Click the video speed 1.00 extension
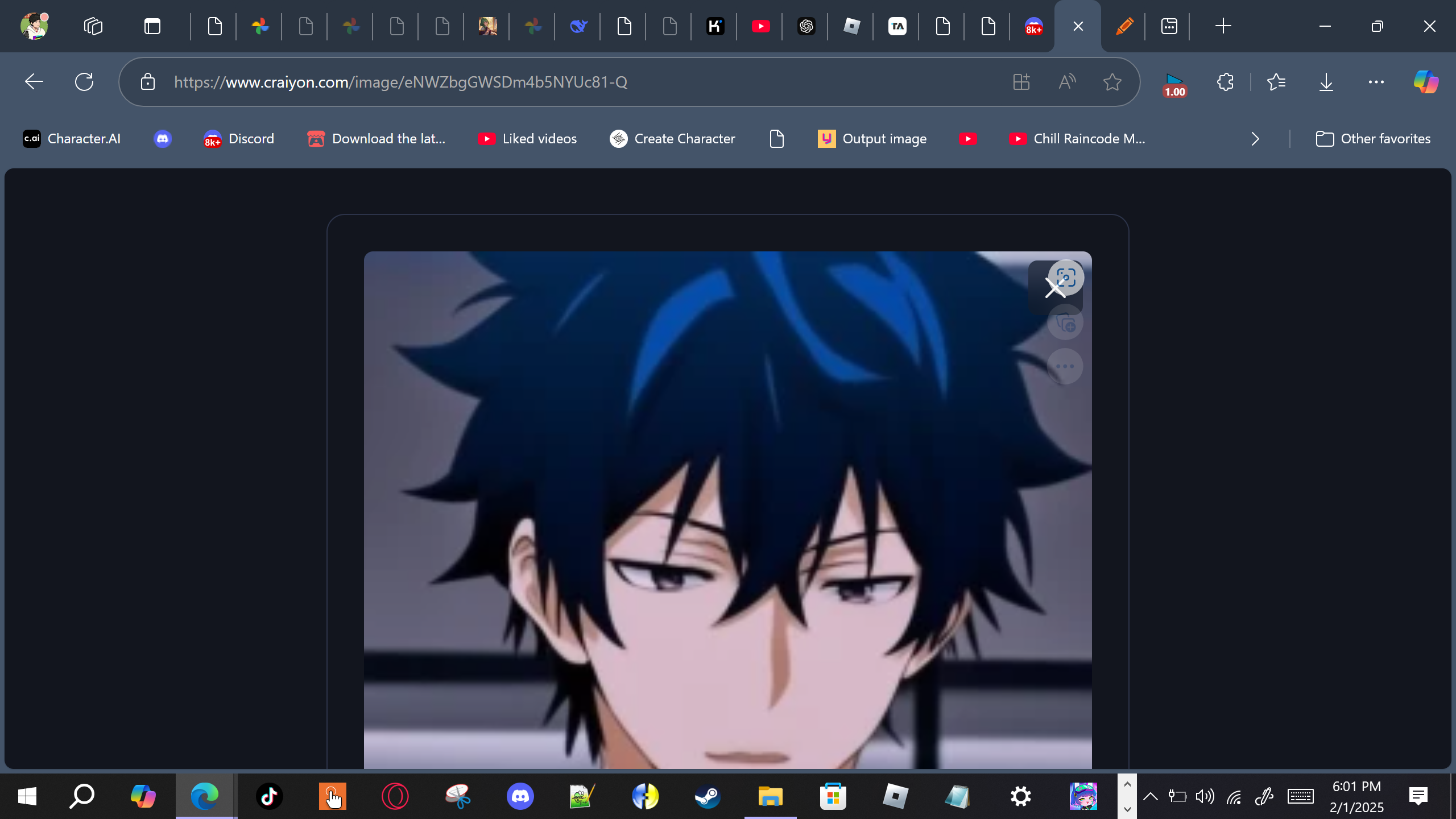This screenshot has height=819, width=1456. tap(1174, 84)
